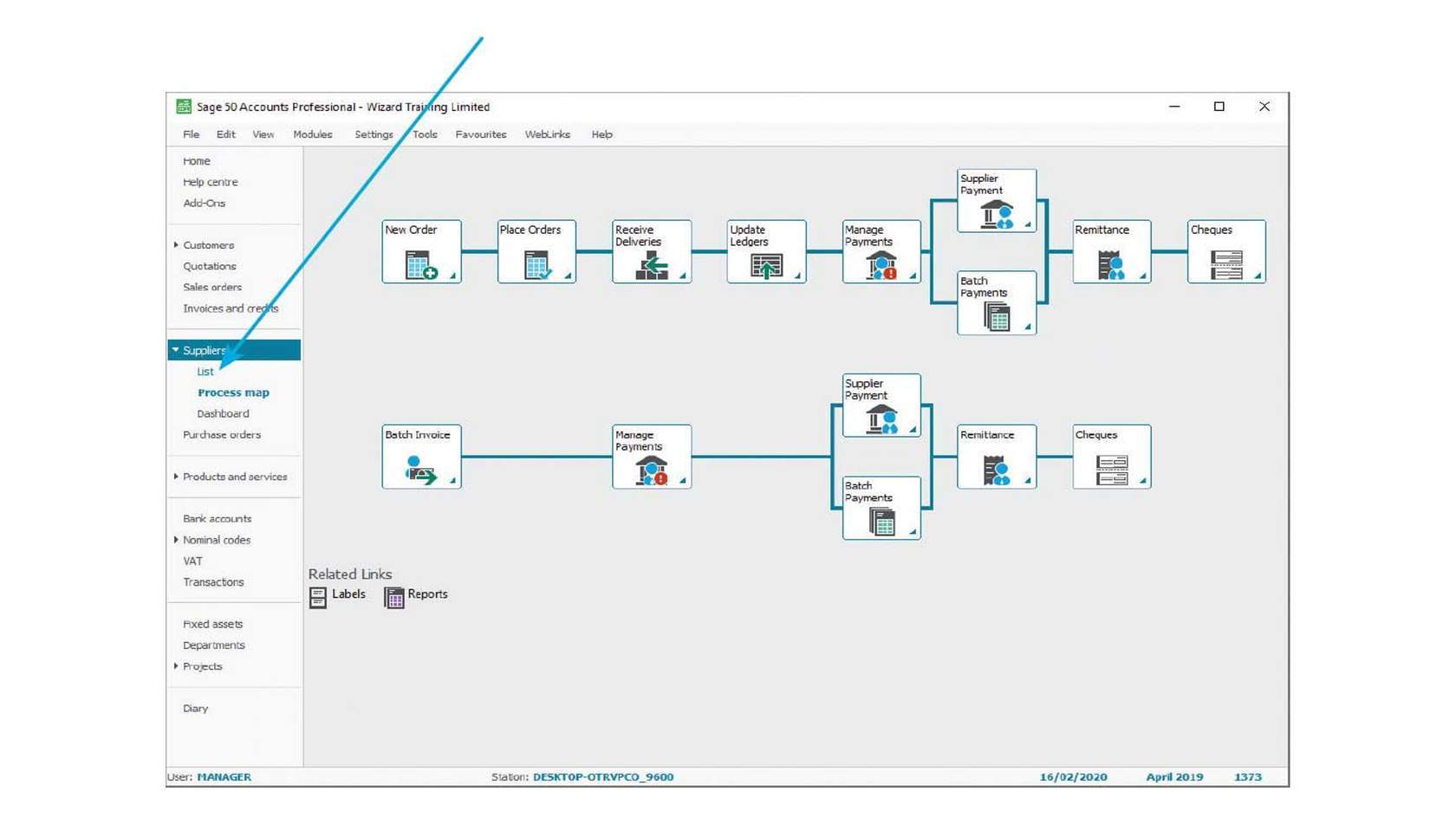Open the Place Orders process icon
Screen dimensions: 1456x824
(536, 251)
